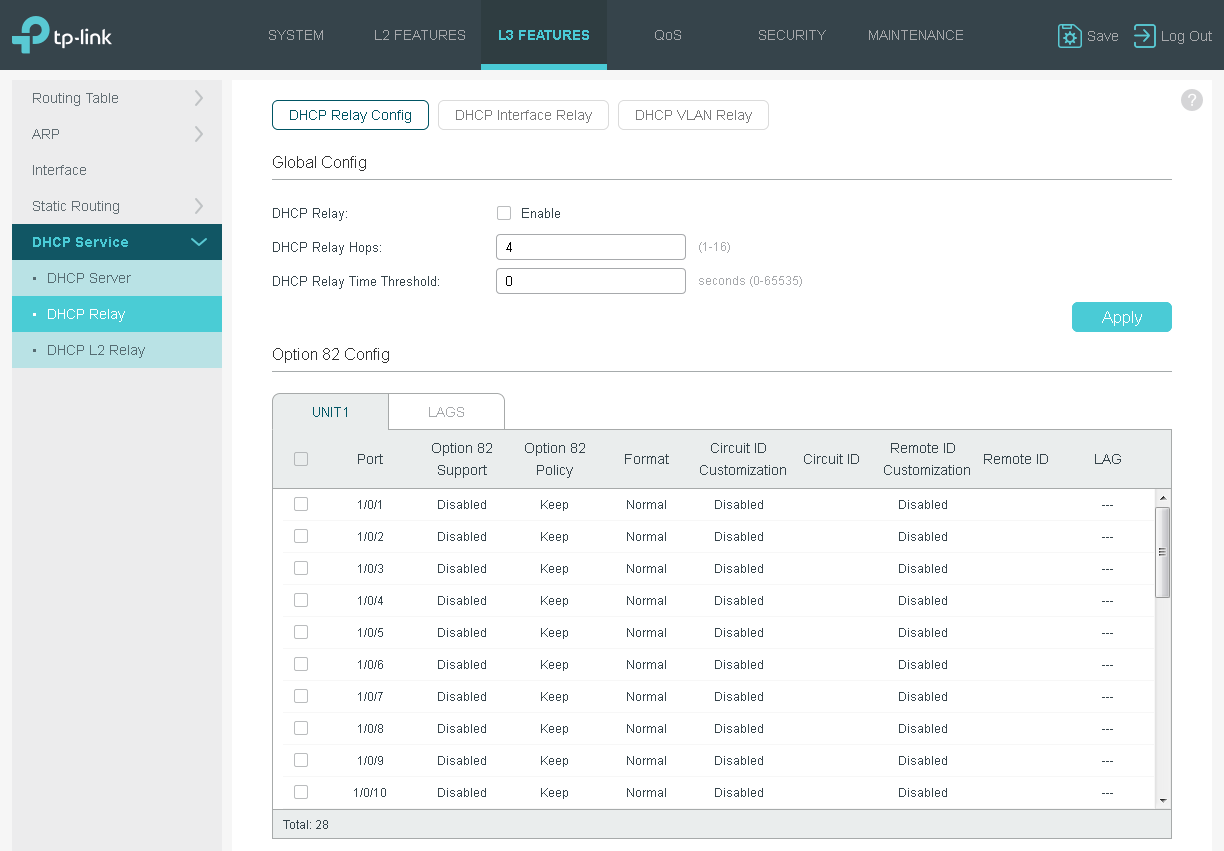Select DHCP Relay in the sidebar
The height and width of the screenshot is (851, 1224).
click(117, 314)
